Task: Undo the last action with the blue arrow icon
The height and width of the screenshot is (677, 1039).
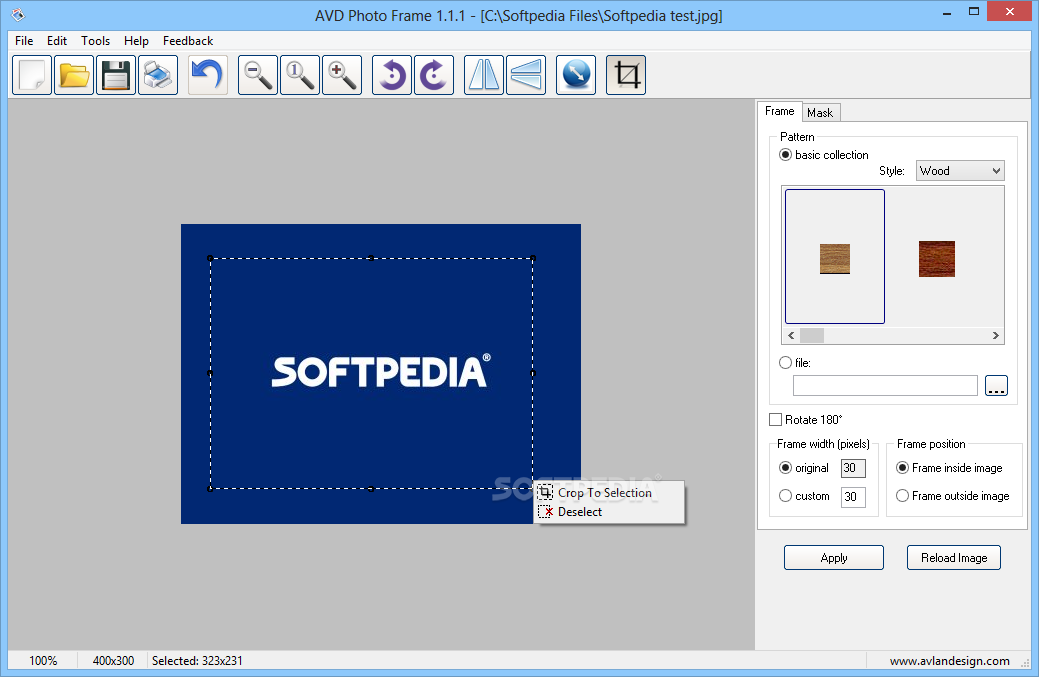Action: tap(207, 75)
